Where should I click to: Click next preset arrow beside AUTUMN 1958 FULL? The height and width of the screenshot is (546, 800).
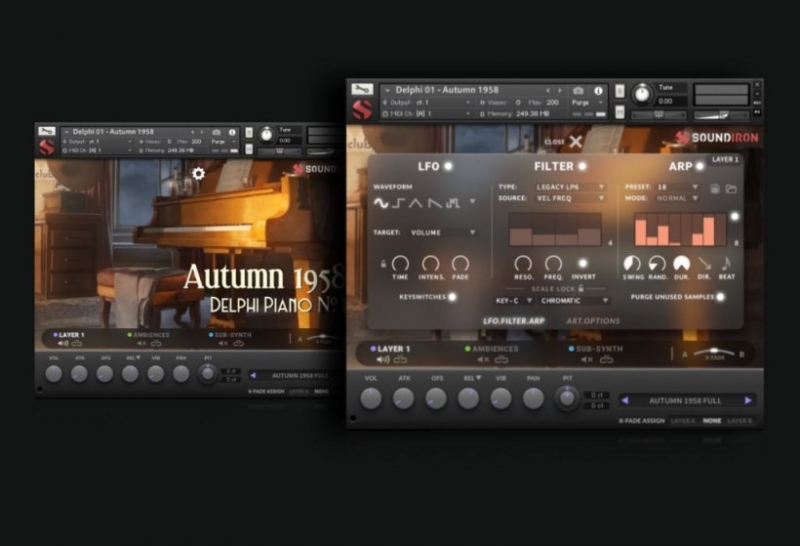point(748,401)
